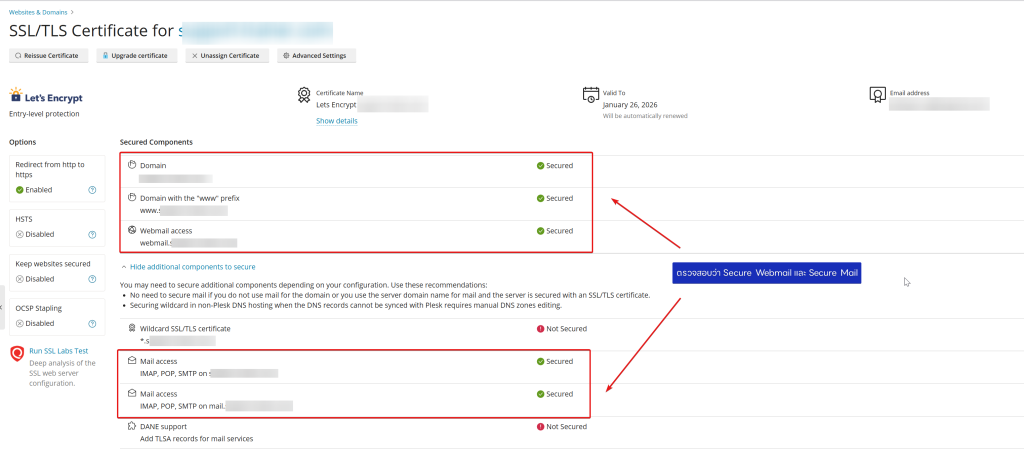This screenshot has width=1024, height=449.
Task: Click the DANE support icon
Action: (131, 426)
